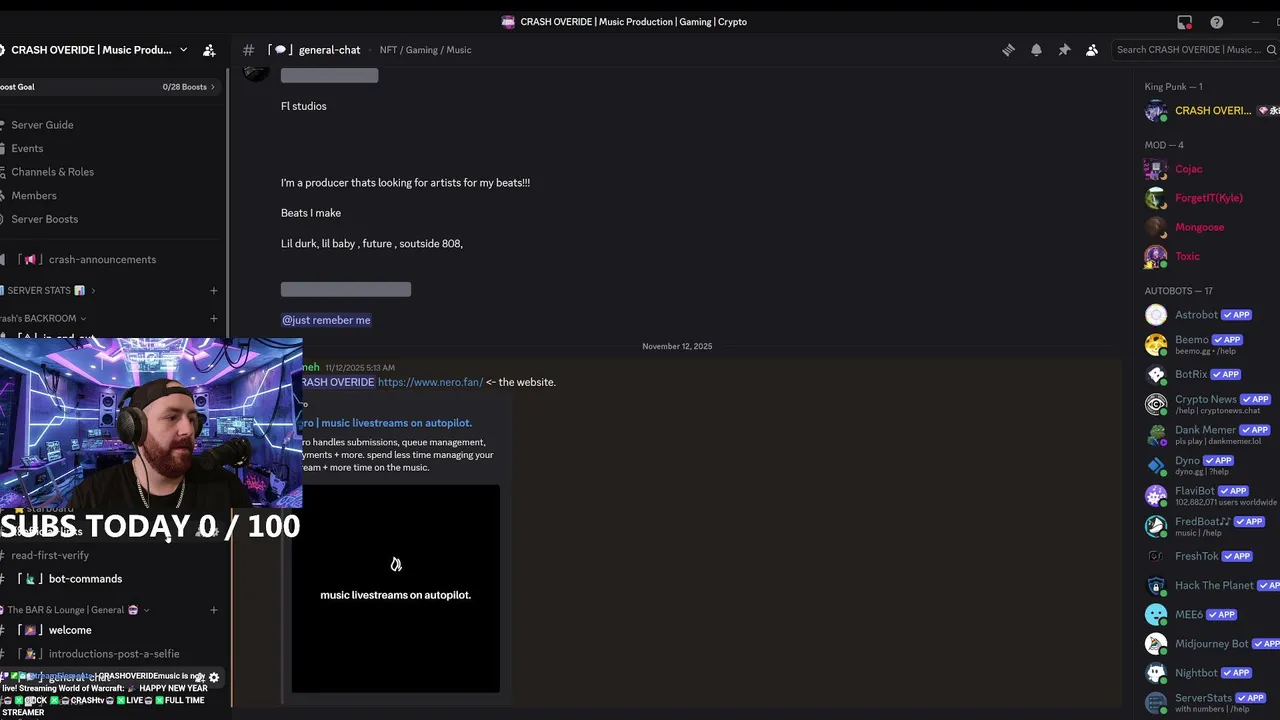Click the message timestamp 11/12/2025 5:13 AM
The height and width of the screenshot is (720, 1280).
[360, 368]
